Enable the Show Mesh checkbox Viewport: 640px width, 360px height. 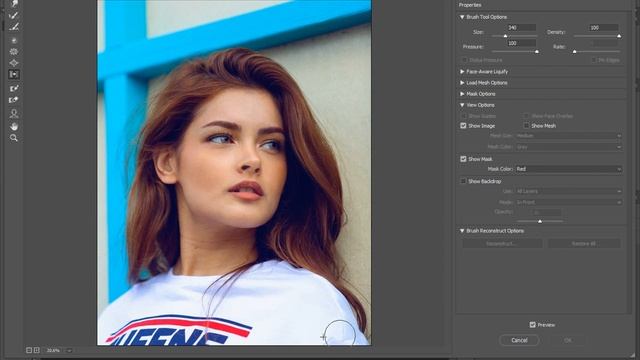tap(526, 126)
